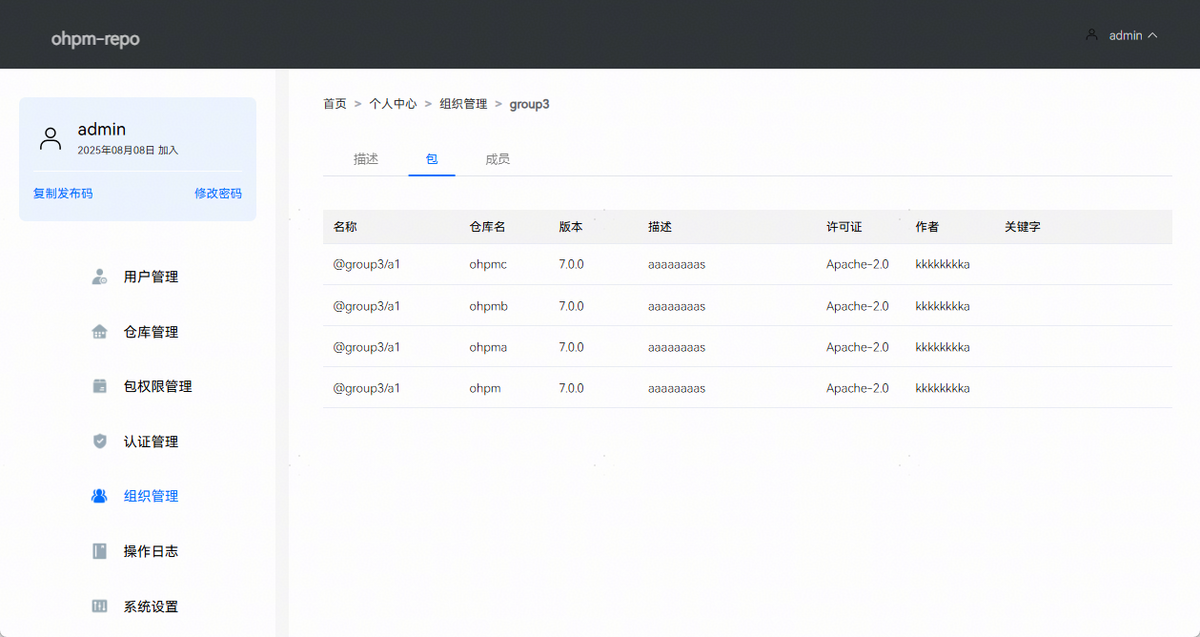
Task: Select the 包 (Packages) tab
Action: click(431, 159)
